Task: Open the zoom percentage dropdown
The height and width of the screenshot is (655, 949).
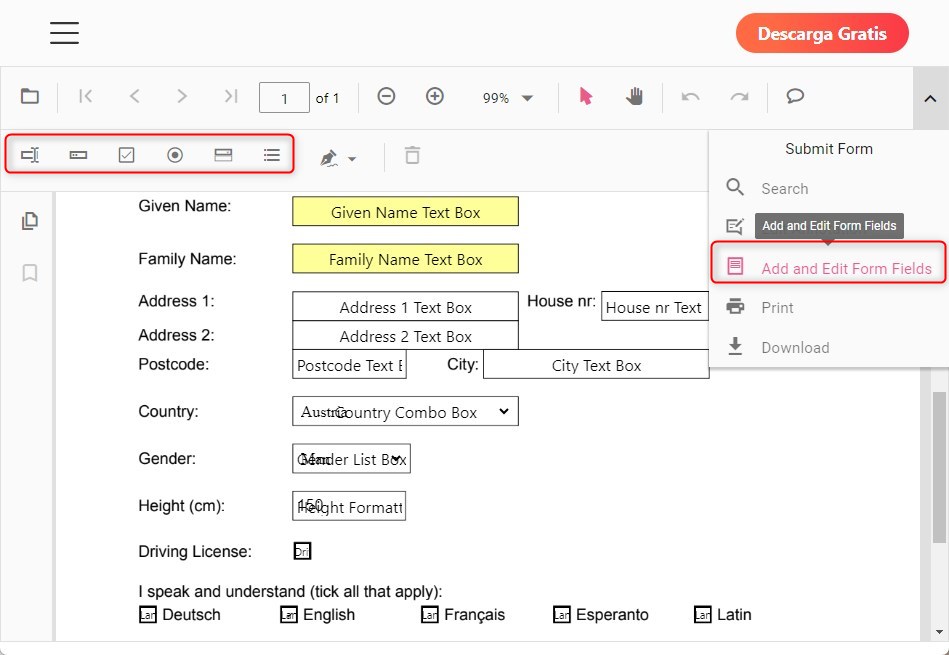Action: pyautogui.click(x=508, y=97)
